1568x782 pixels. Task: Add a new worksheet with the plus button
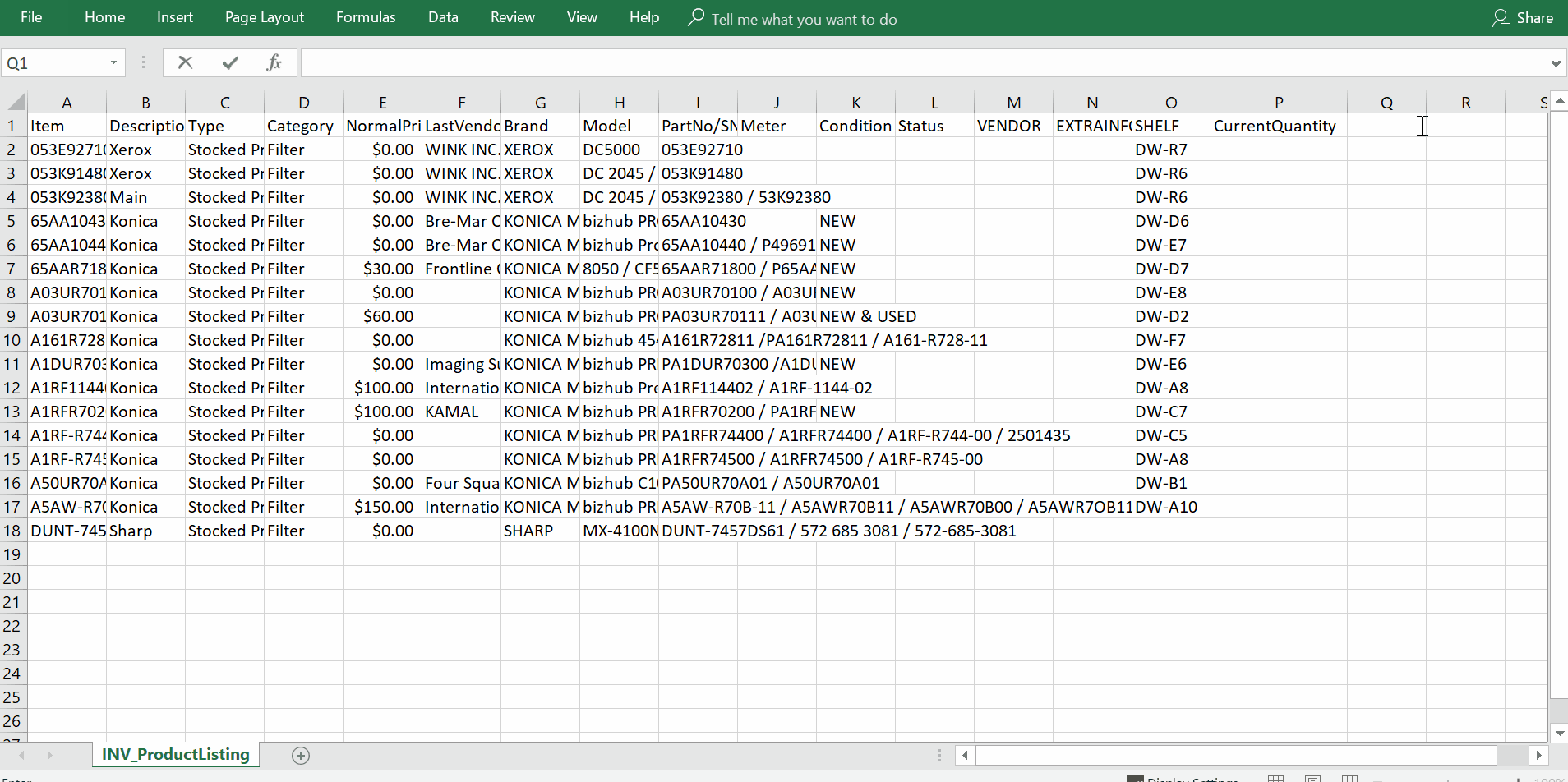(301, 755)
